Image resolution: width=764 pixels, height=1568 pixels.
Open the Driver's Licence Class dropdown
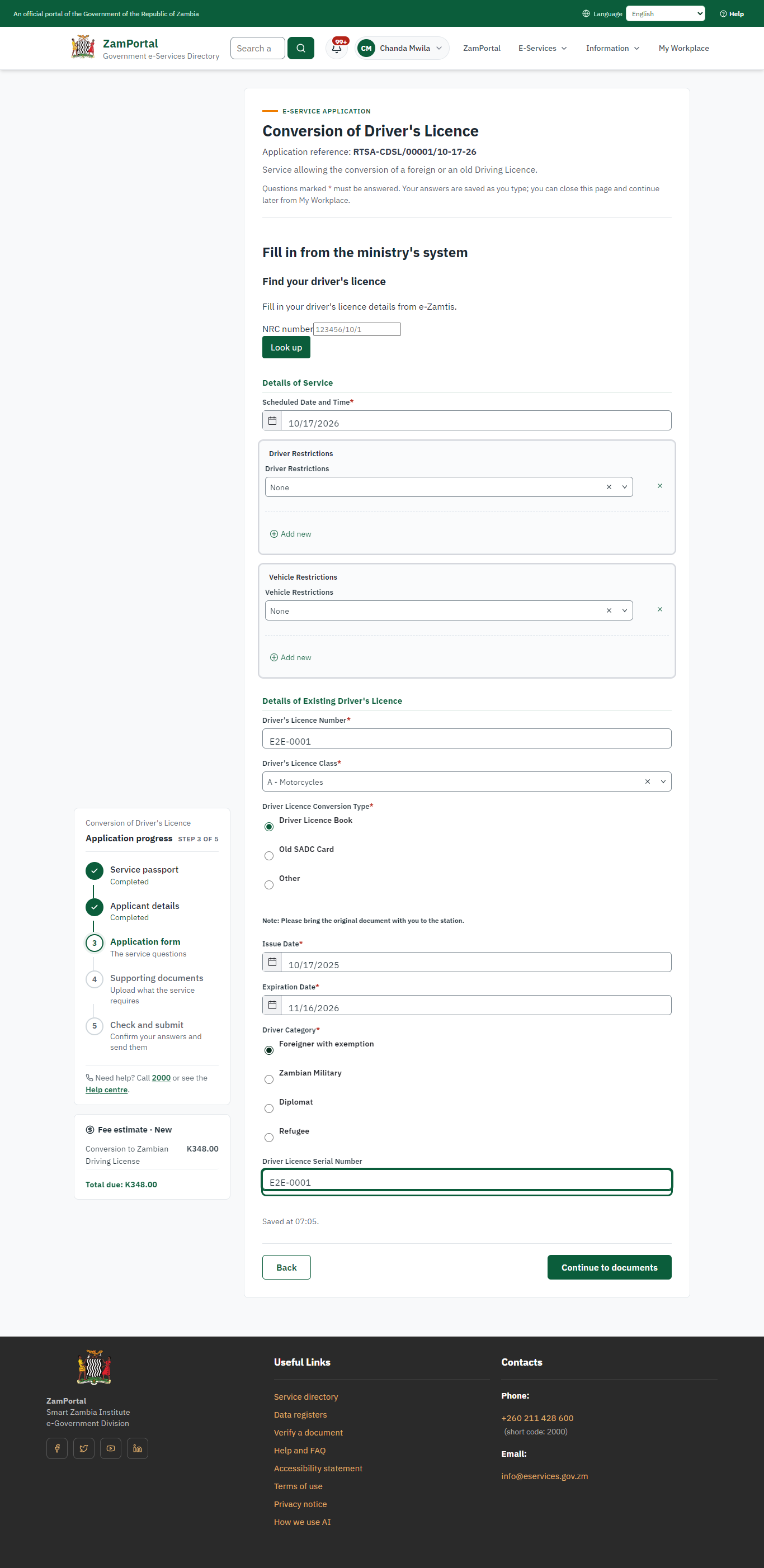point(466,781)
